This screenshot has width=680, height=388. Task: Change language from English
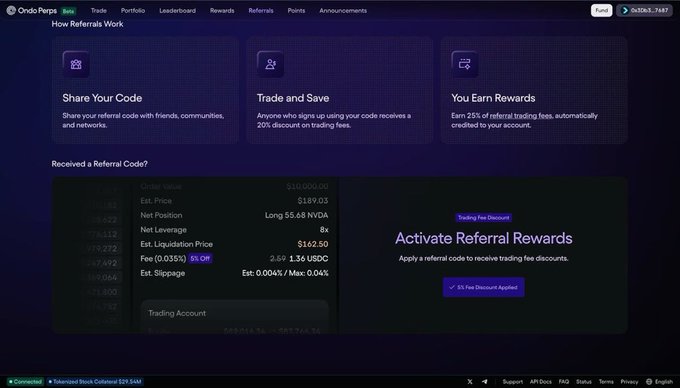point(659,381)
